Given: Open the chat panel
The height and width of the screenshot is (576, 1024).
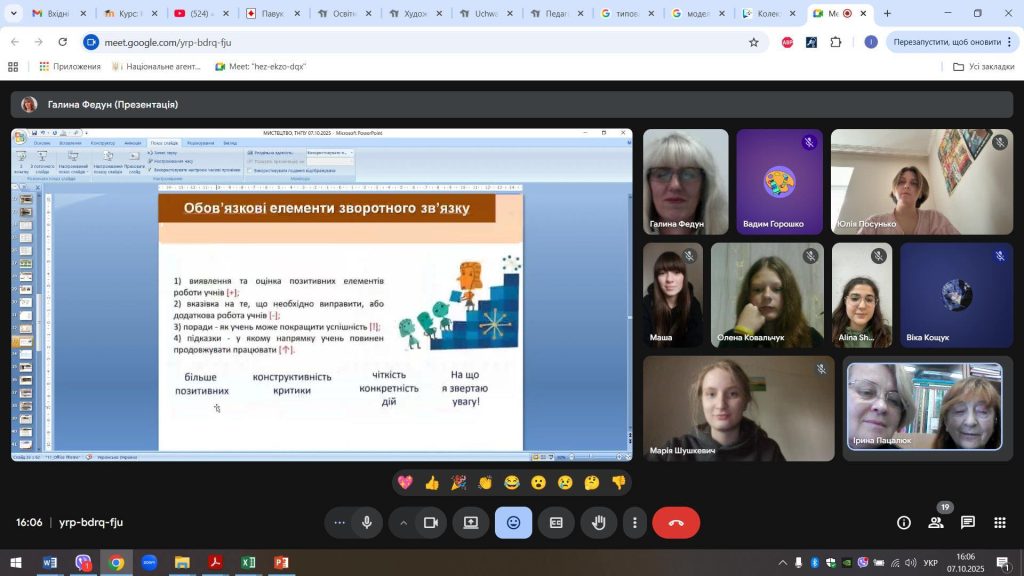Looking at the screenshot, I should point(968,522).
